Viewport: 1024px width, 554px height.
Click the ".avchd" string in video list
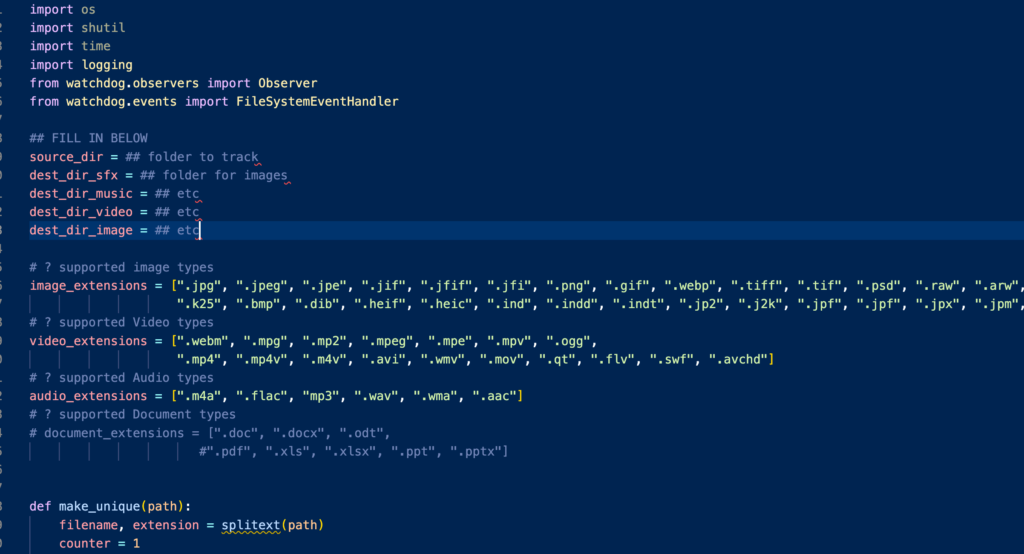click(738, 359)
